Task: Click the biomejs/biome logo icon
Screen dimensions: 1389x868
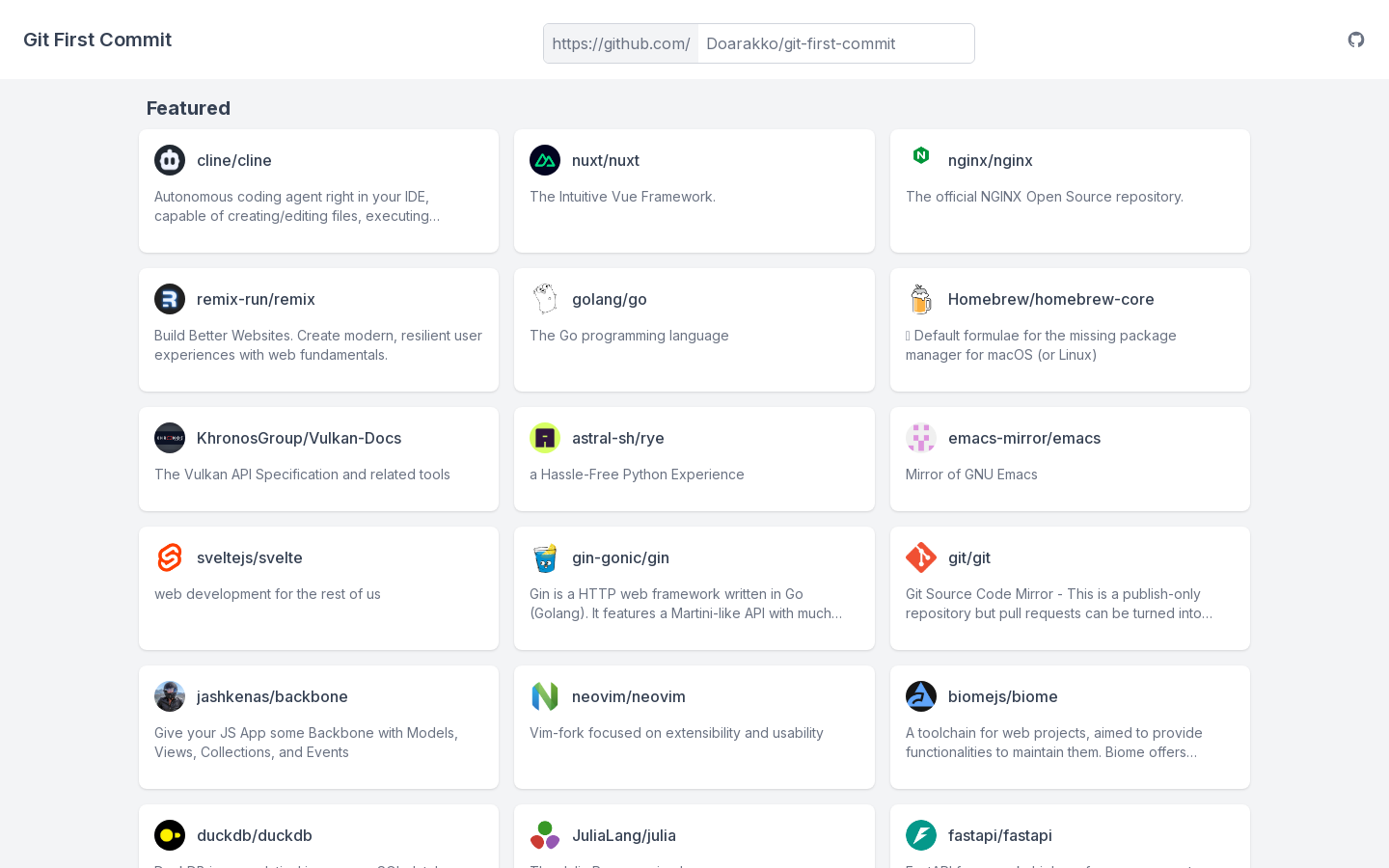Action: coord(921,696)
